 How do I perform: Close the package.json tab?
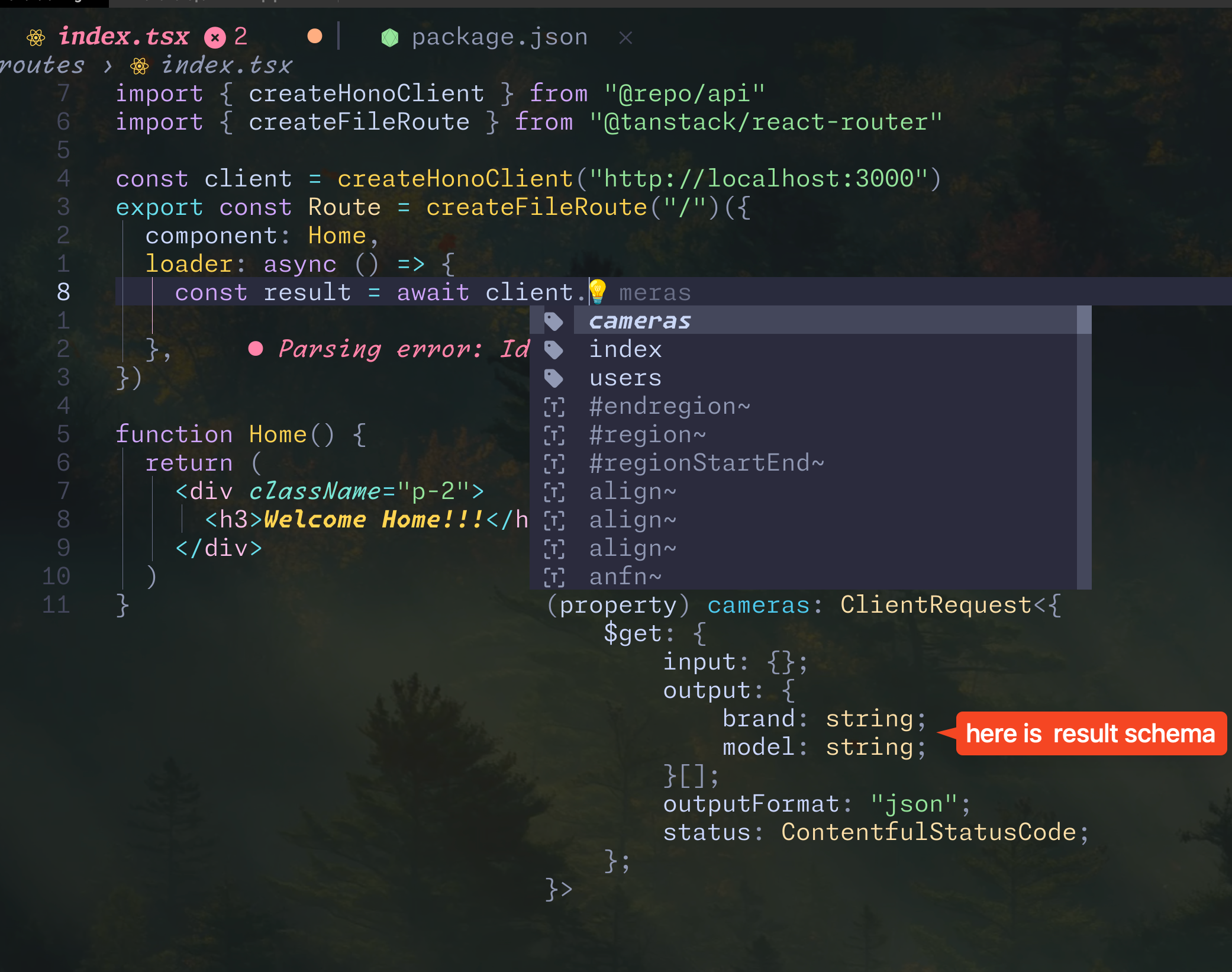tap(625, 38)
